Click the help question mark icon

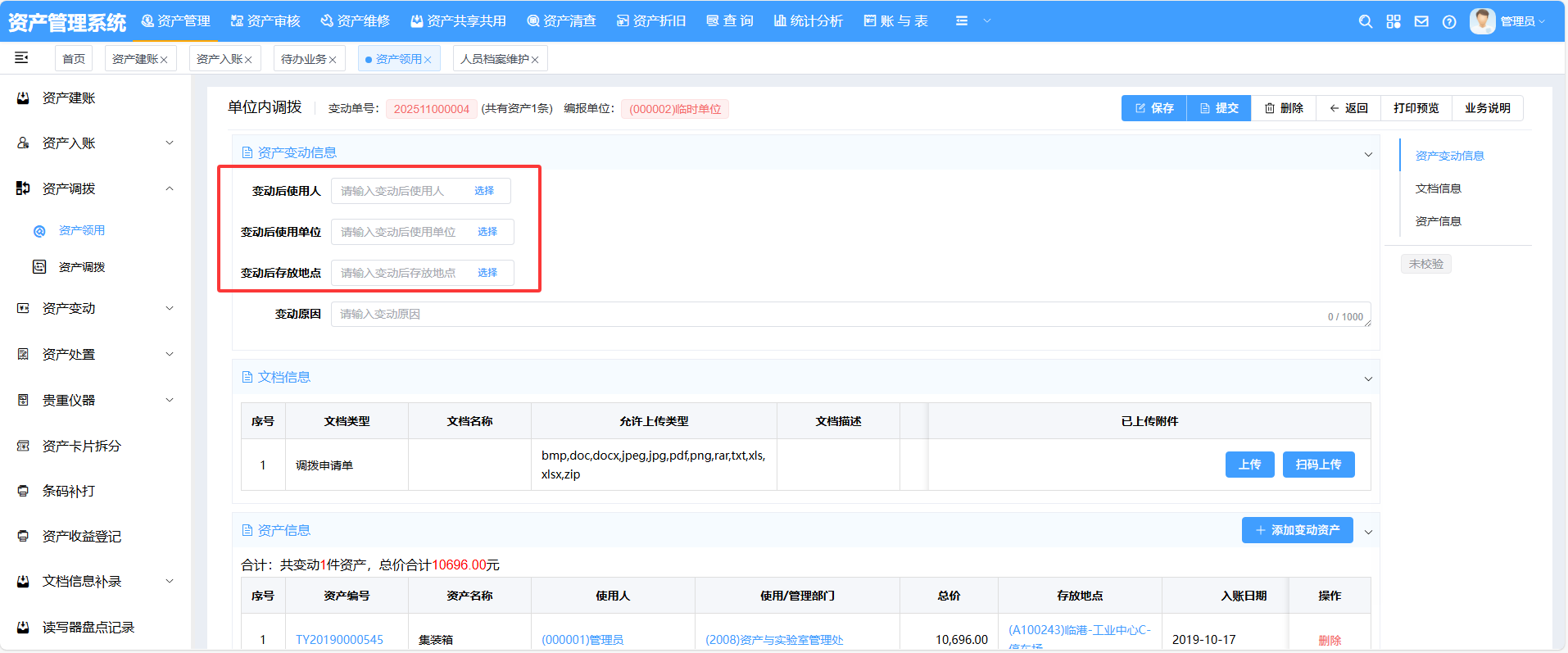click(1449, 22)
